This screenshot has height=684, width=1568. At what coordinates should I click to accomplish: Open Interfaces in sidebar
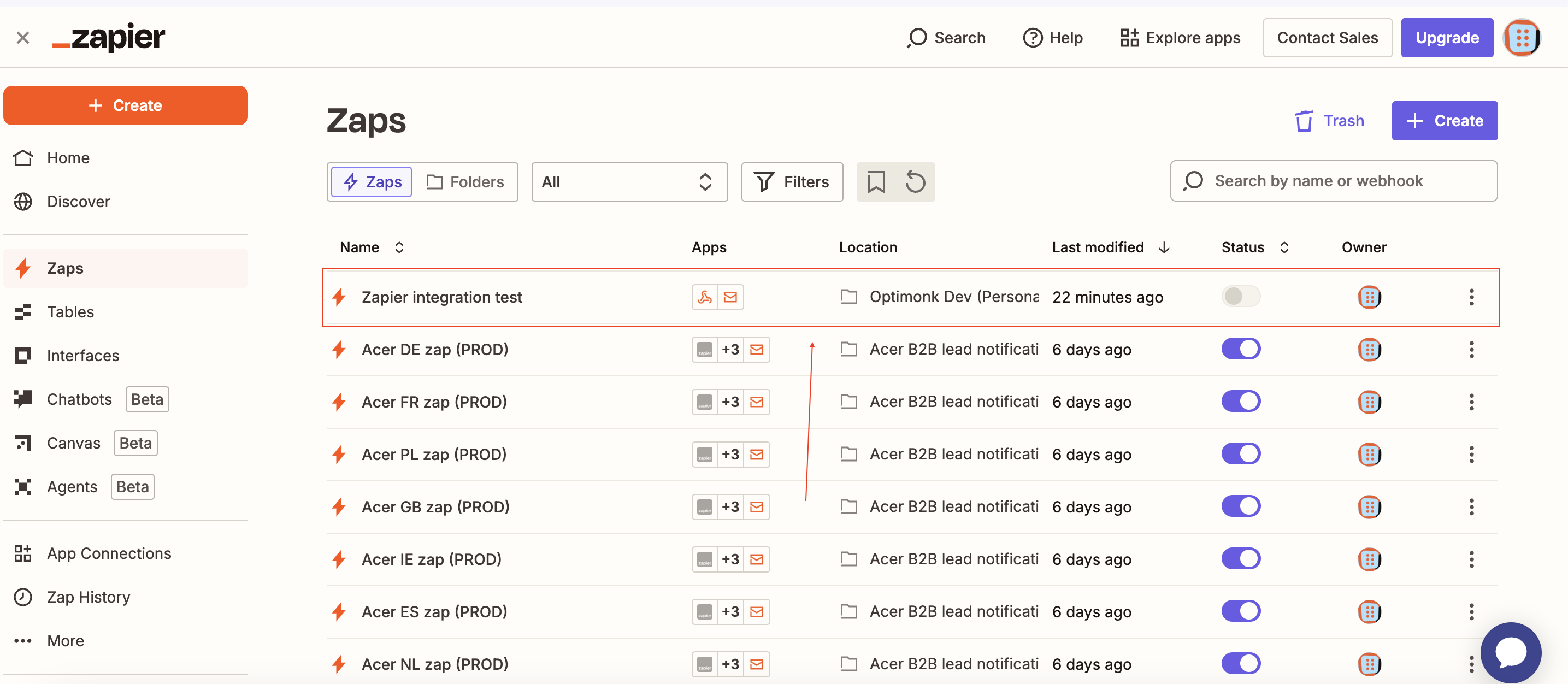126,356
